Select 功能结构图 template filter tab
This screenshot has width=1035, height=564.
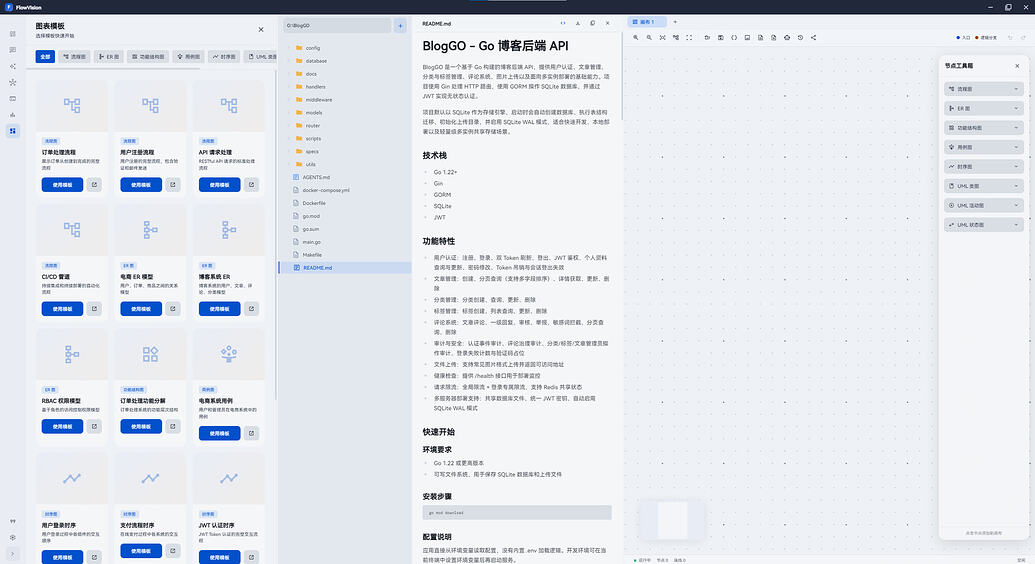click(147, 57)
